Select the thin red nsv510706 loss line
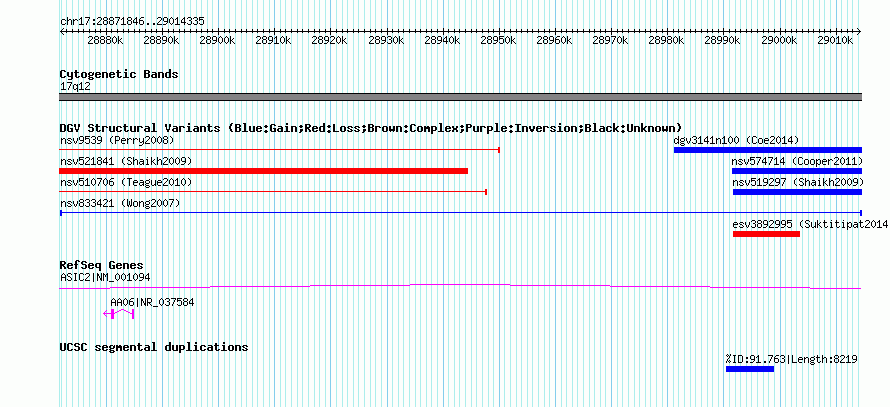 coord(273,192)
